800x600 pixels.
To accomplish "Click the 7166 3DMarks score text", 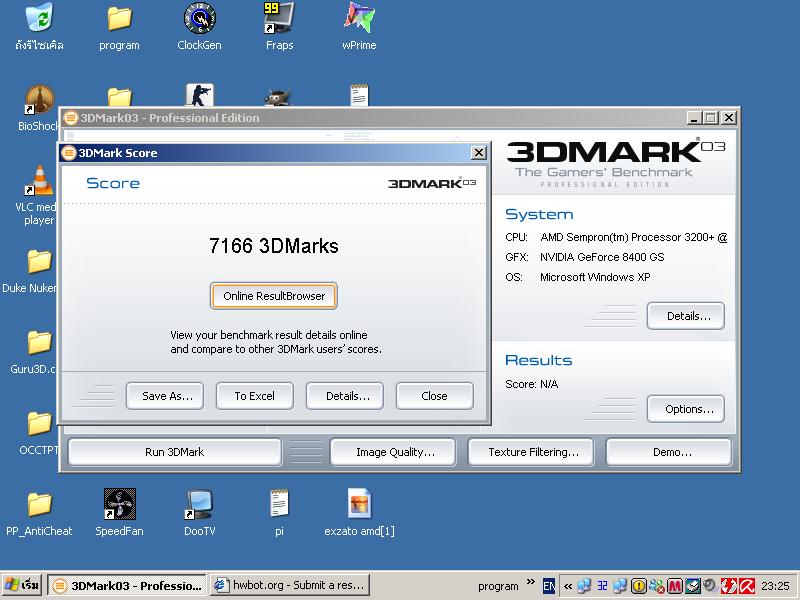I will click(x=273, y=246).
